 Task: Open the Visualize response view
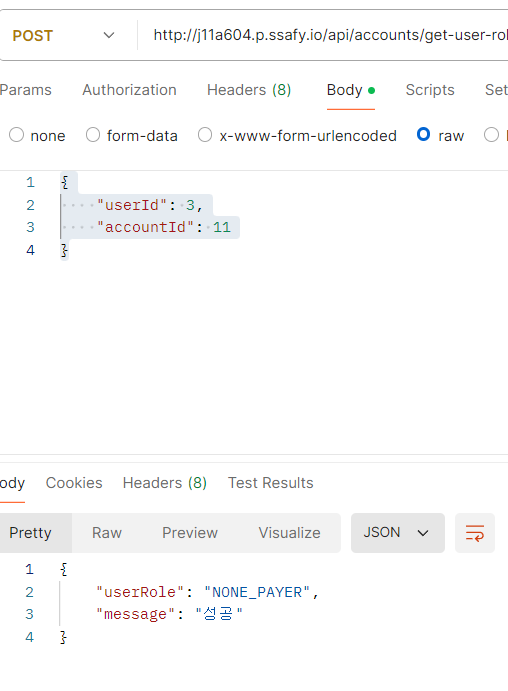click(289, 533)
